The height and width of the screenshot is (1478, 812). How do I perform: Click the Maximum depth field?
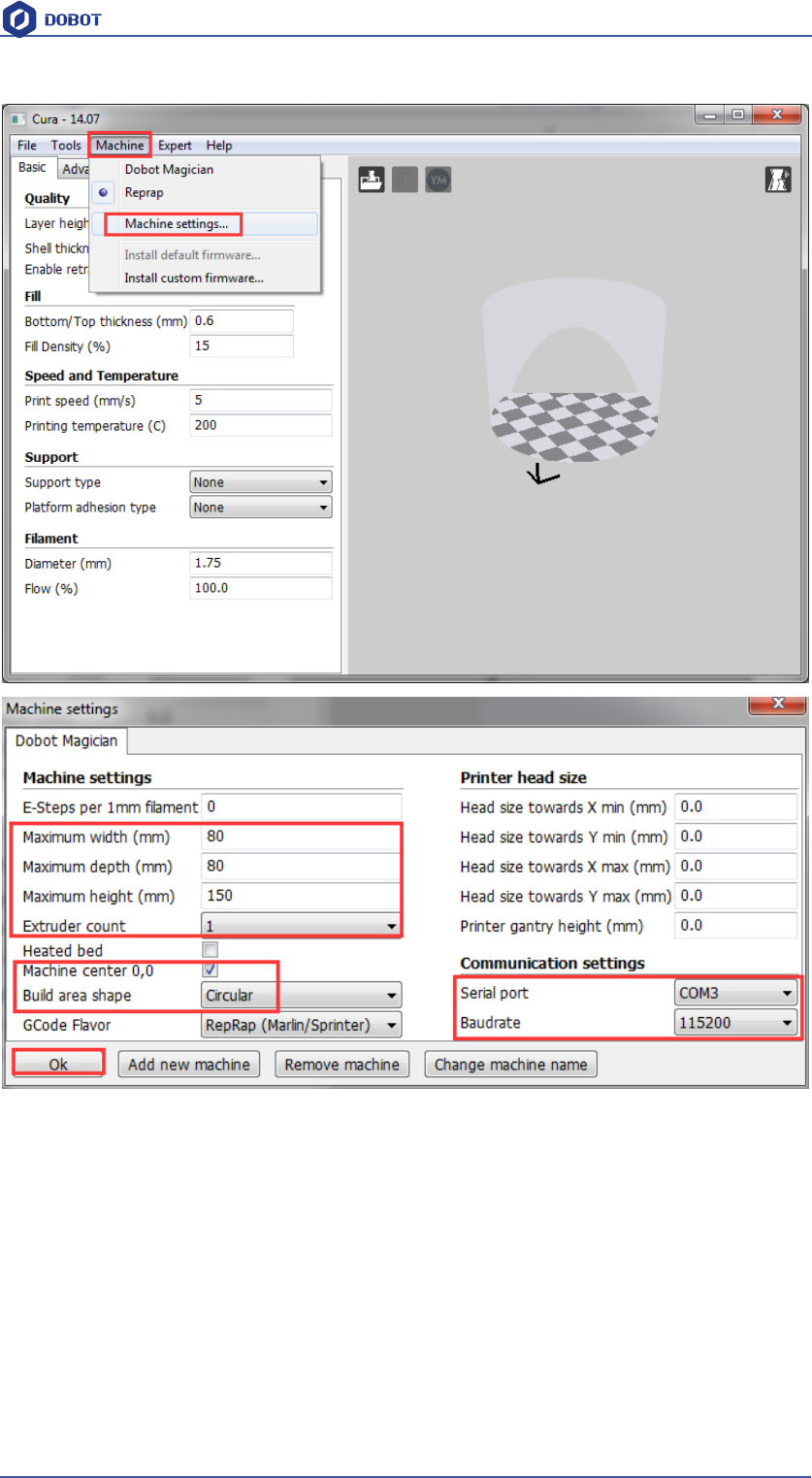(301, 866)
